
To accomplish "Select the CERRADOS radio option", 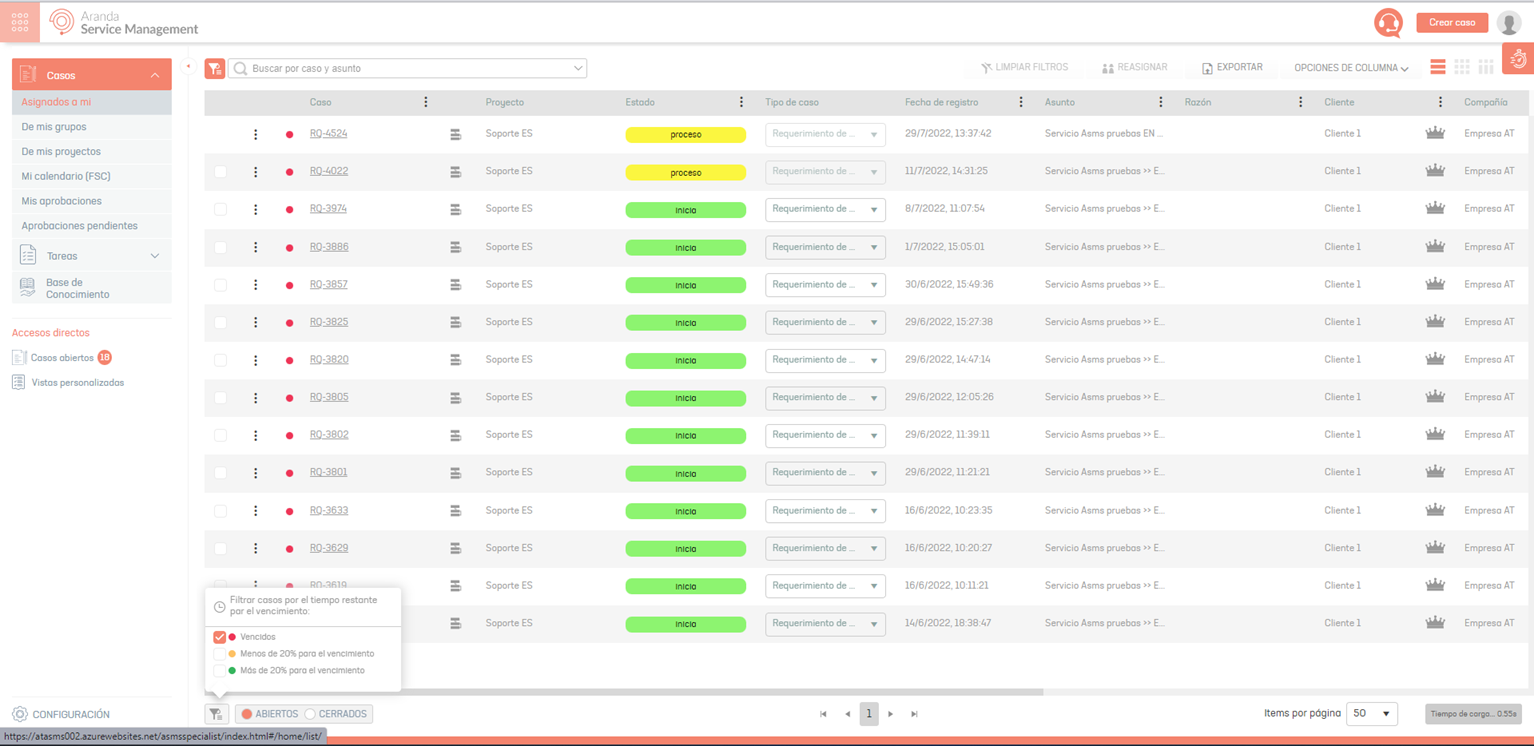I will point(311,714).
